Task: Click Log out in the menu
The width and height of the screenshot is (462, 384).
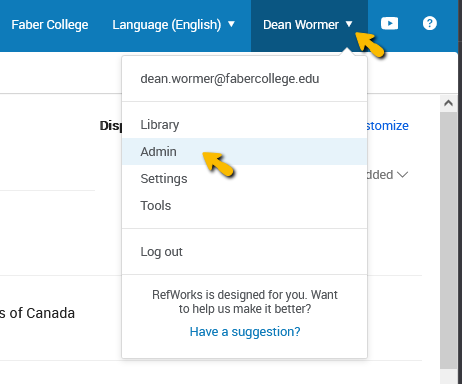Action: coord(245,252)
